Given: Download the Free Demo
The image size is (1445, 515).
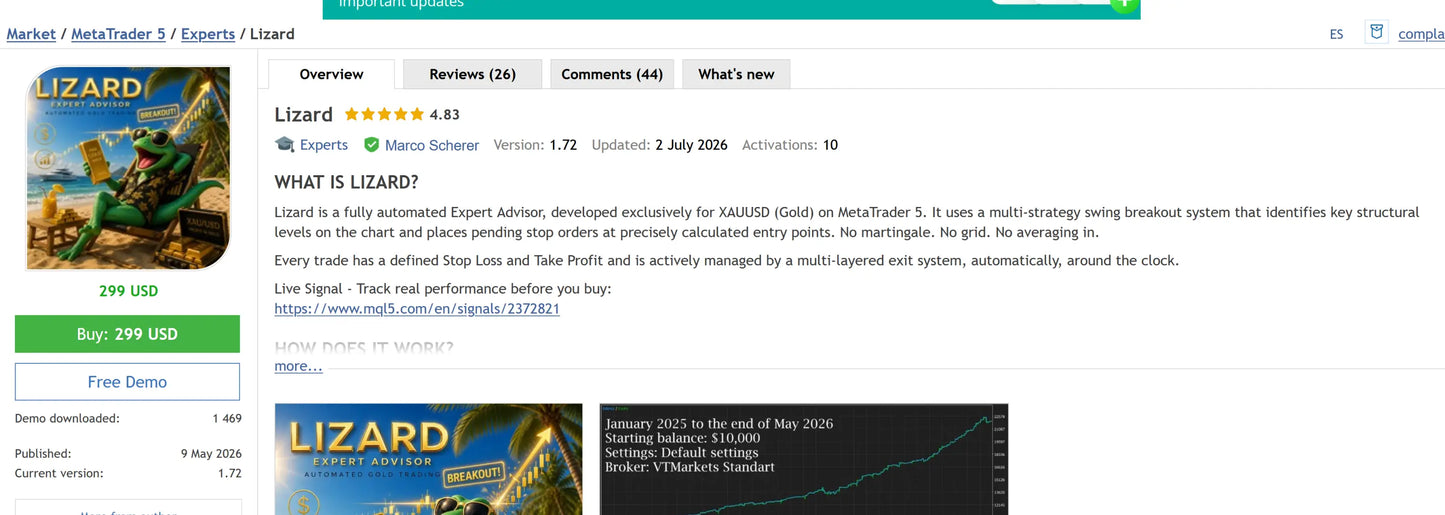Looking at the screenshot, I should (127, 382).
